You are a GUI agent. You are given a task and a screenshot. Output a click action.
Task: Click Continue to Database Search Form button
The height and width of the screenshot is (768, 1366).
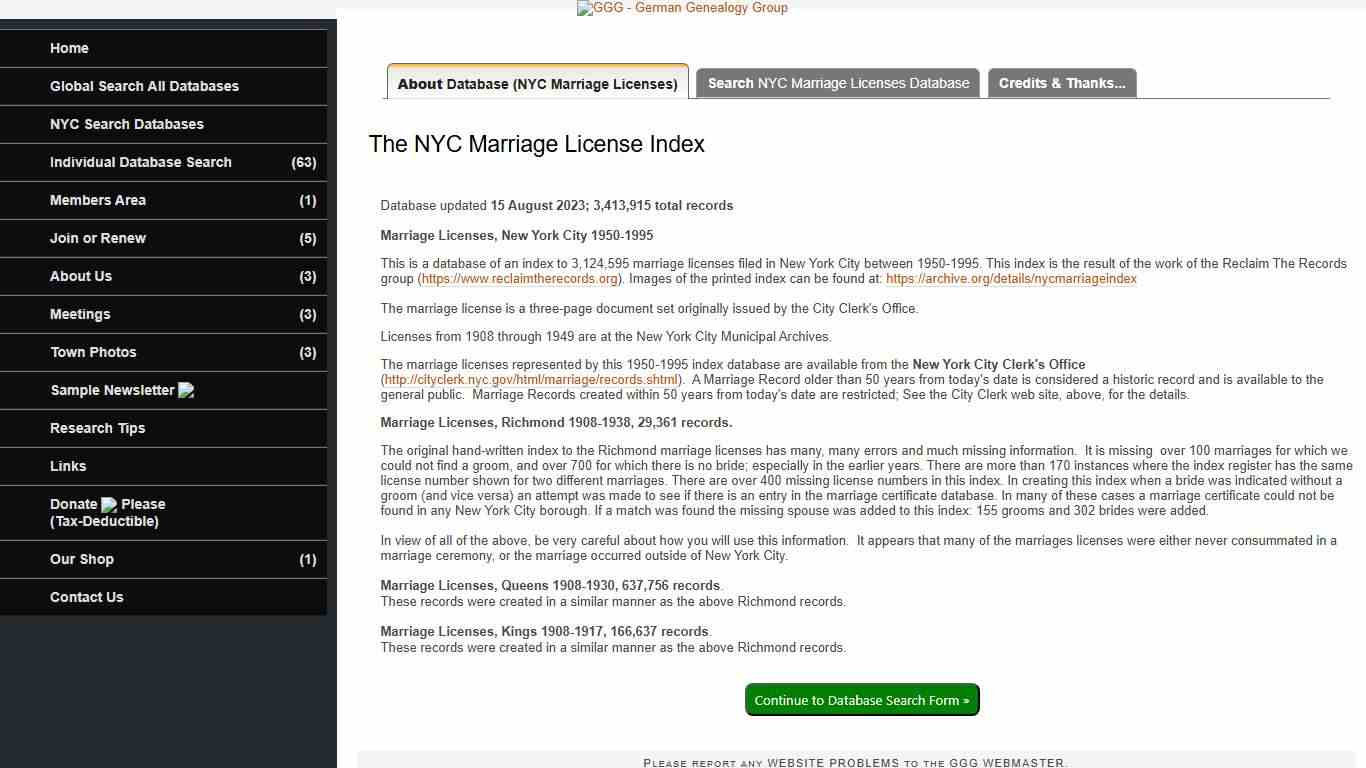pos(861,700)
